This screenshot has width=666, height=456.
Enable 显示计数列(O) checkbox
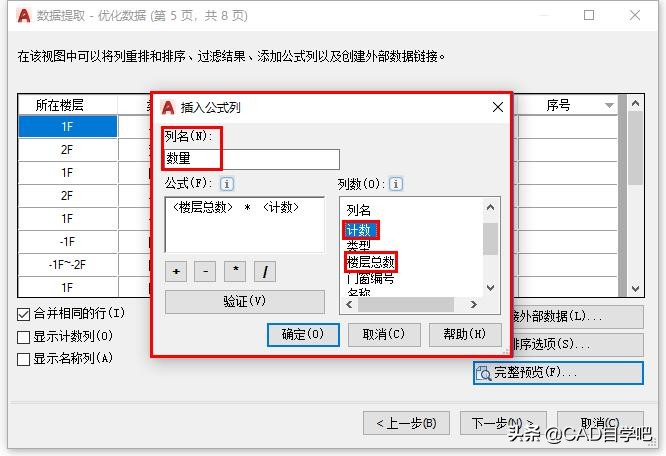tap(23, 337)
